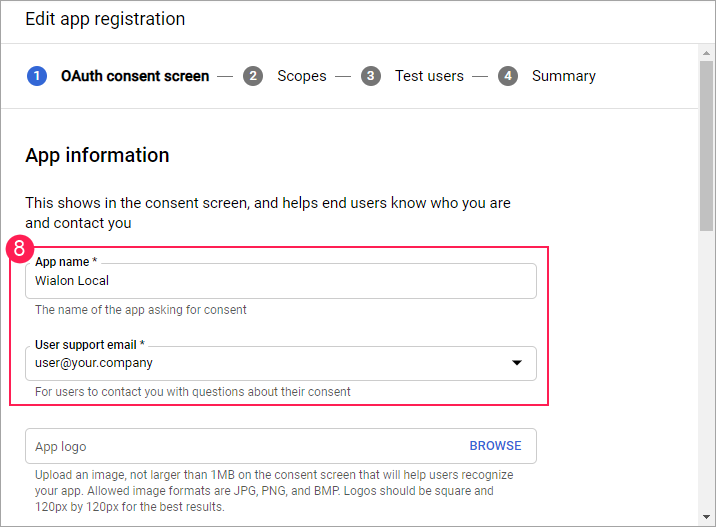
Task: Focus the App name input field
Action: click(x=280, y=281)
